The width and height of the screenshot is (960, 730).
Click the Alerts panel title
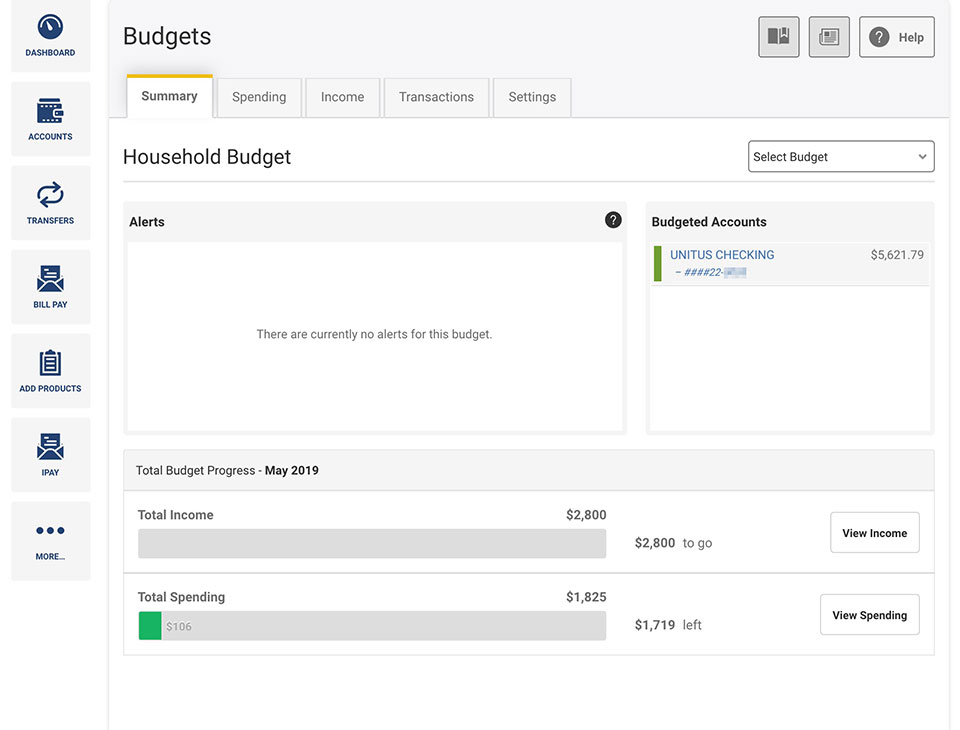(147, 222)
